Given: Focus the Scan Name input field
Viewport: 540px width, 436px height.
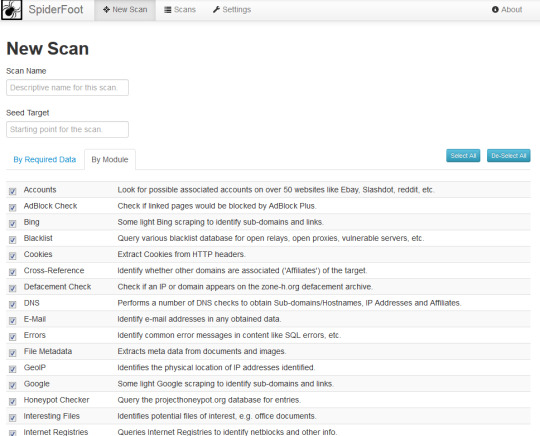Looking at the screenshot, I should pyautogui.click(x=68, y=88).
